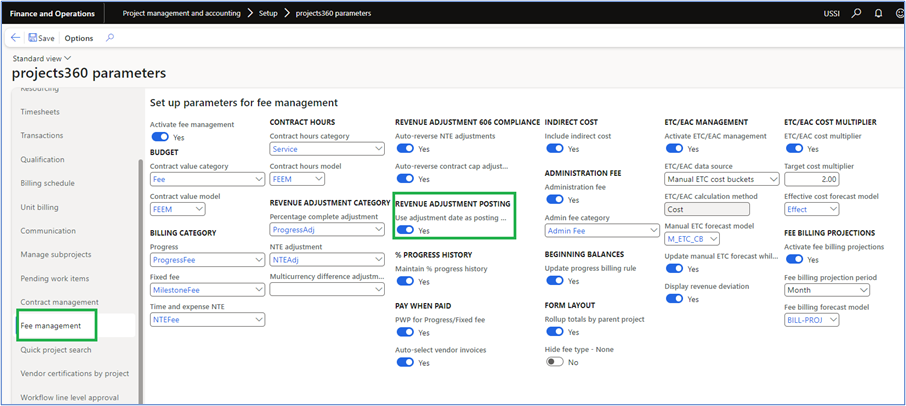This screenshot has height=406, width=906.
Task: Click the Save disk icon
Action: point(34,38)
